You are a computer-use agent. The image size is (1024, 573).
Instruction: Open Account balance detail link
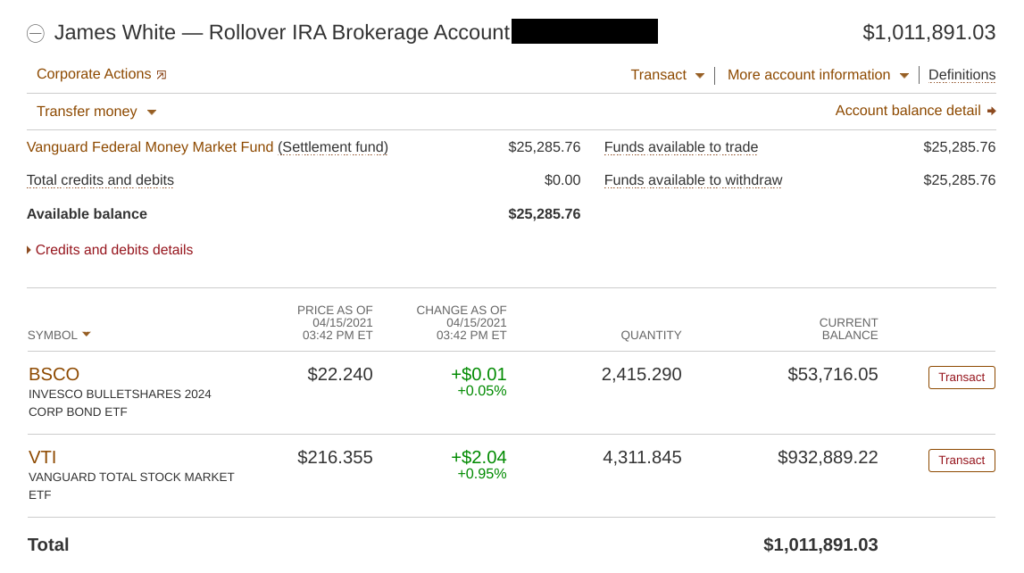coord(908,111)
